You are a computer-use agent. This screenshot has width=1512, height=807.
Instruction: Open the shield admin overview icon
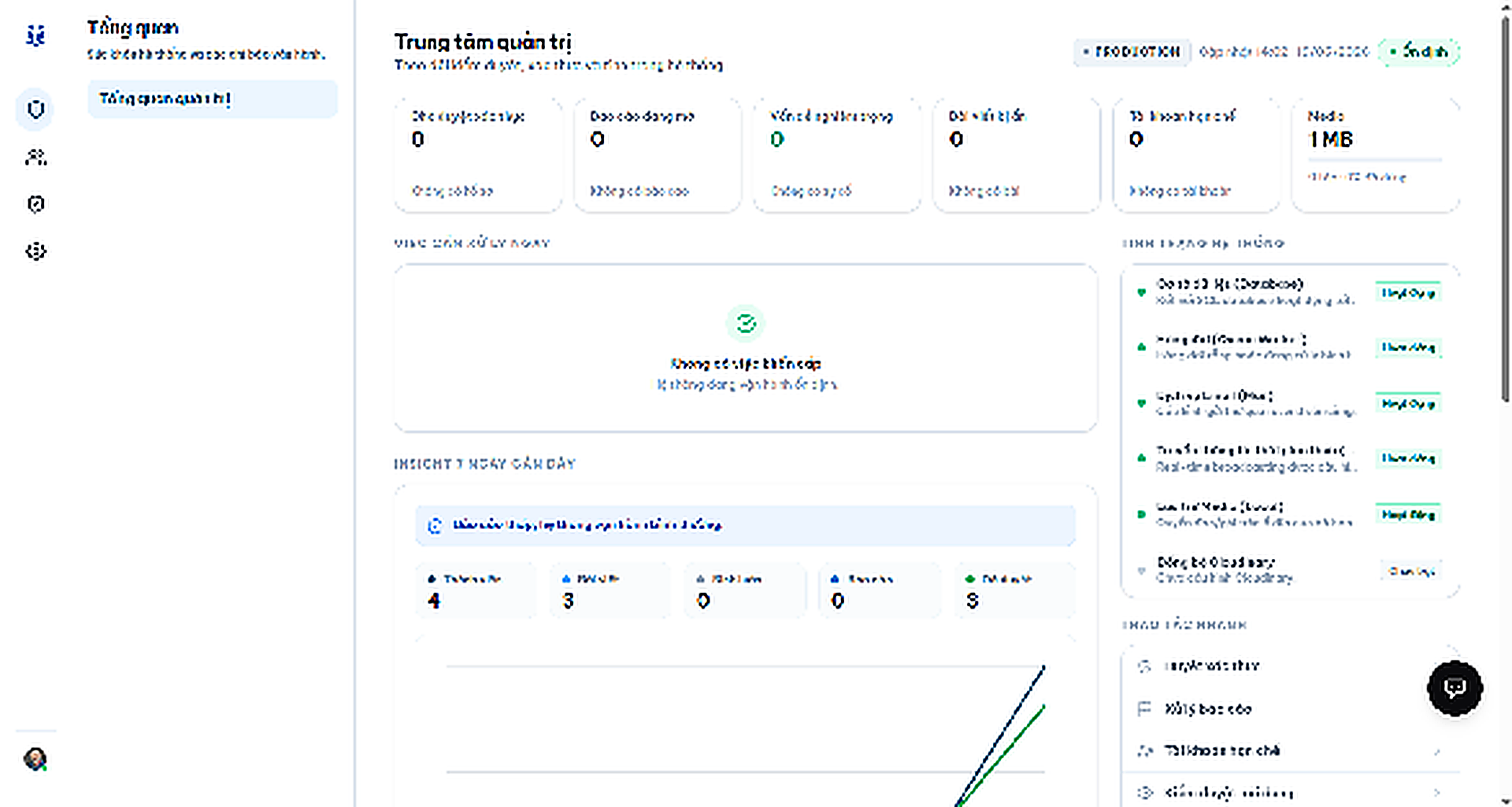[x=35, y=109]
